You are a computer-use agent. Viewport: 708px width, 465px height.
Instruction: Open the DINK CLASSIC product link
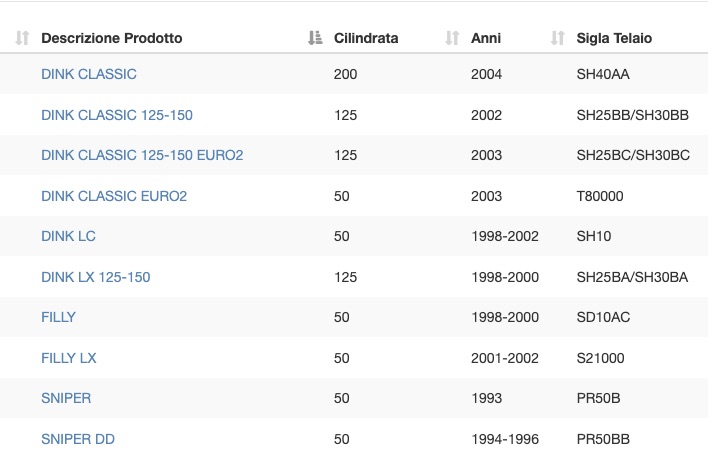(x=88, y=74)
